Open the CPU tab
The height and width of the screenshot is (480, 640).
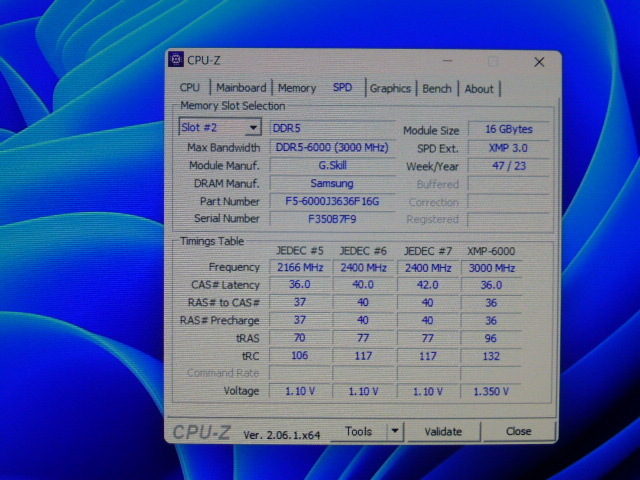tap(190, 88)
